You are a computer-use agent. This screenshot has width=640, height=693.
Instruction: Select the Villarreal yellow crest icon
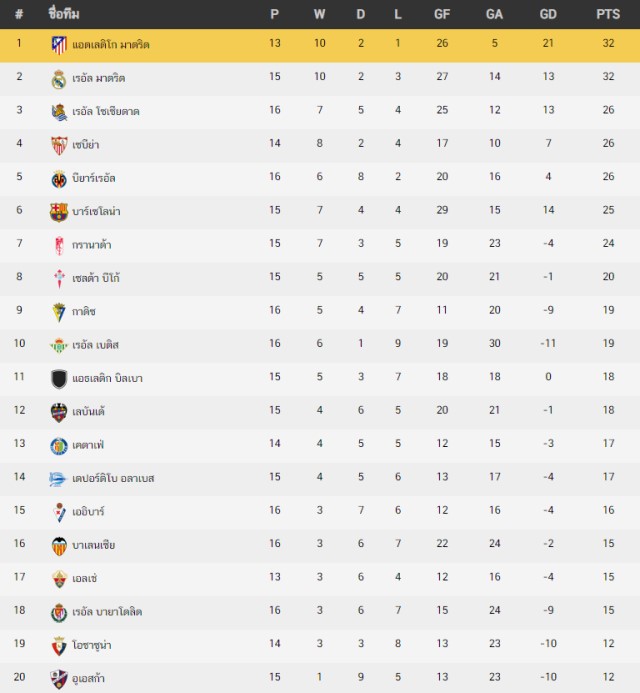[59, 179]
